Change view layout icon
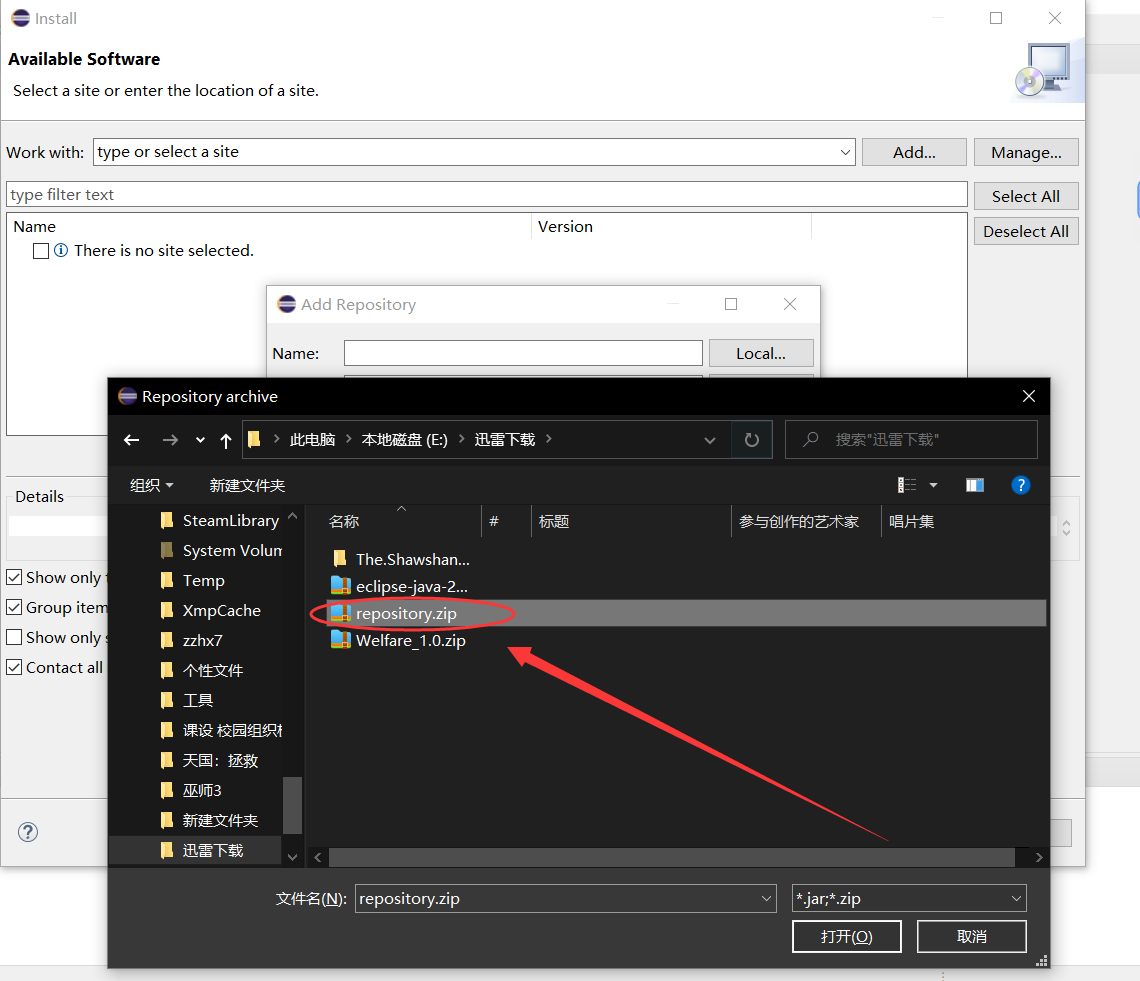1140x981 pixels. pos(907,485)
